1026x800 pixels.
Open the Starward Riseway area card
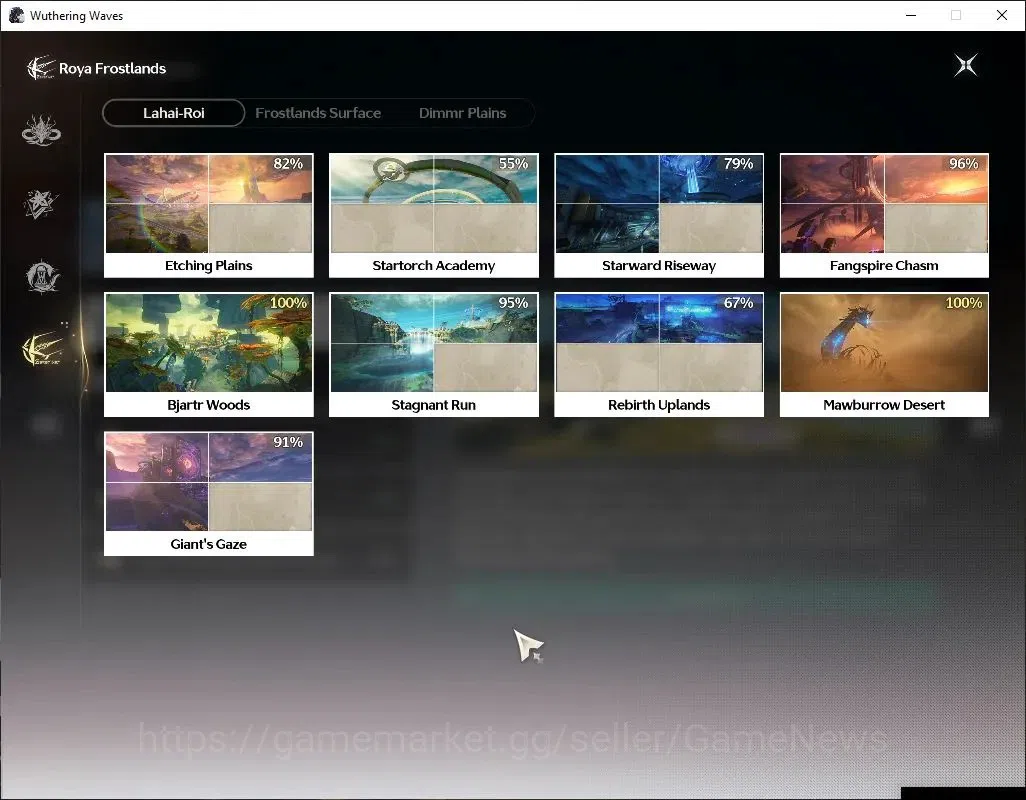[x=659, y=215]
